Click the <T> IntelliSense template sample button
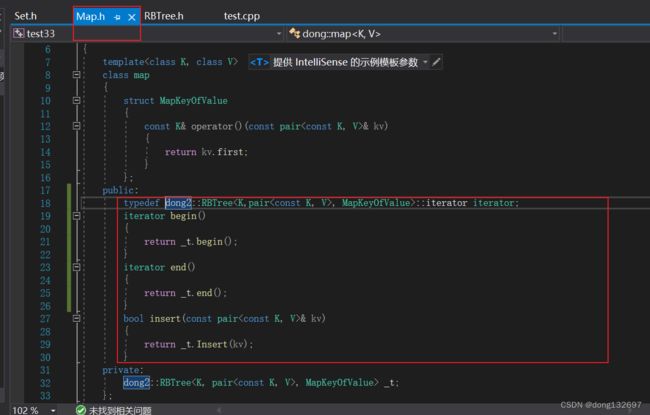 (260, 62)
